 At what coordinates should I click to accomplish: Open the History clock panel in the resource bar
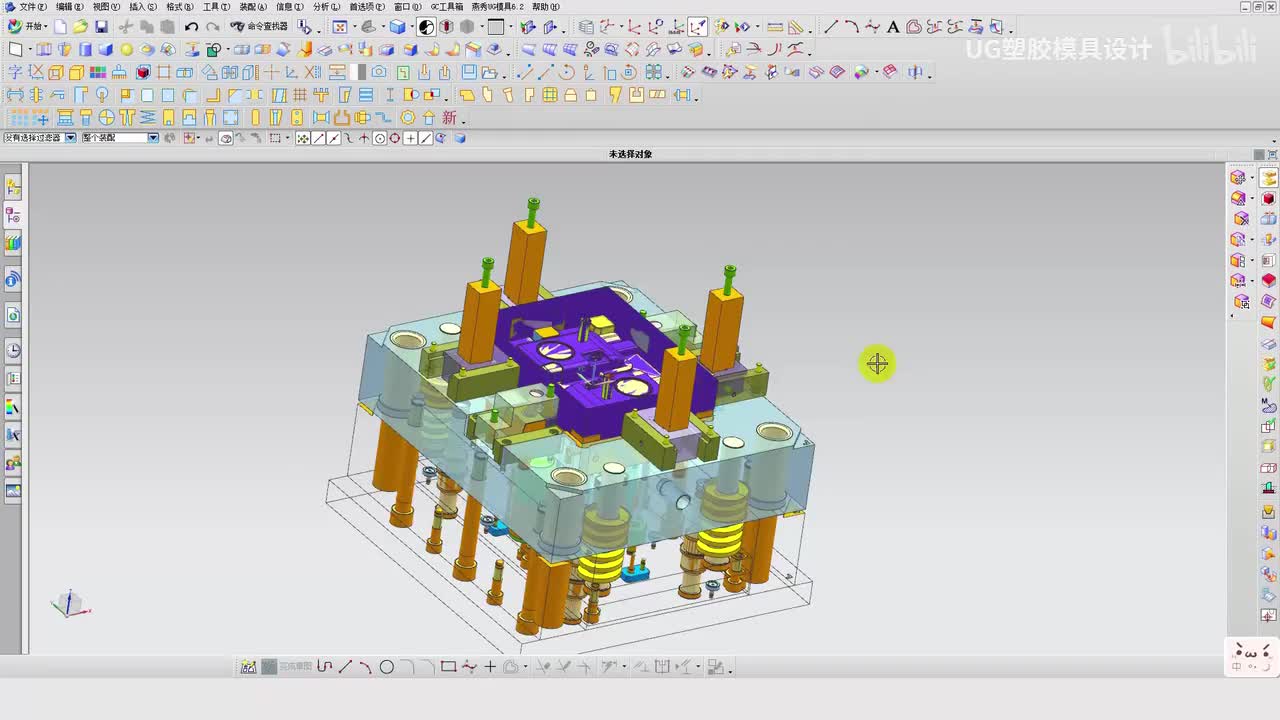point(13,350)
